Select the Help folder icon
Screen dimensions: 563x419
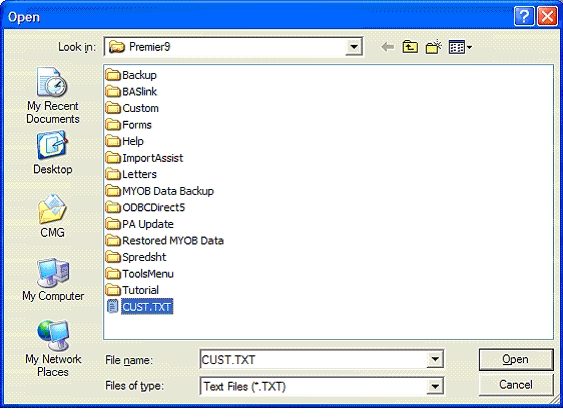click(113, 141)
